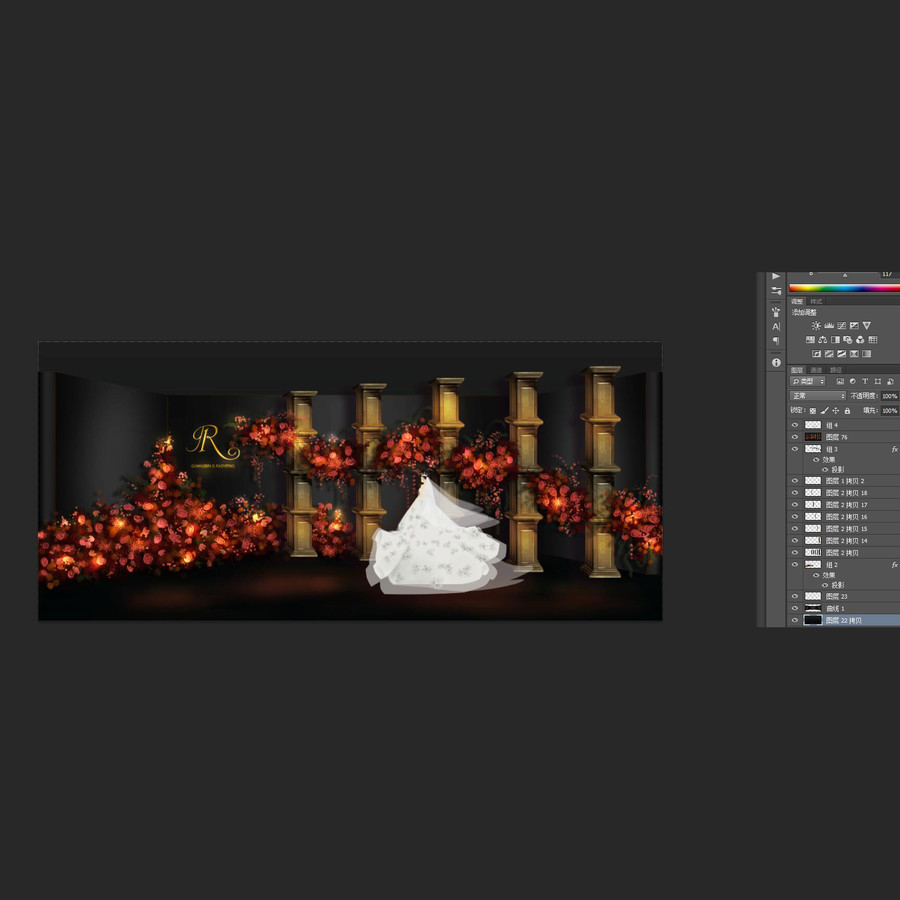Viewport: 900px width, 900px height.
Task: Hide the 组 4 group layer
Action: [795, 425]
